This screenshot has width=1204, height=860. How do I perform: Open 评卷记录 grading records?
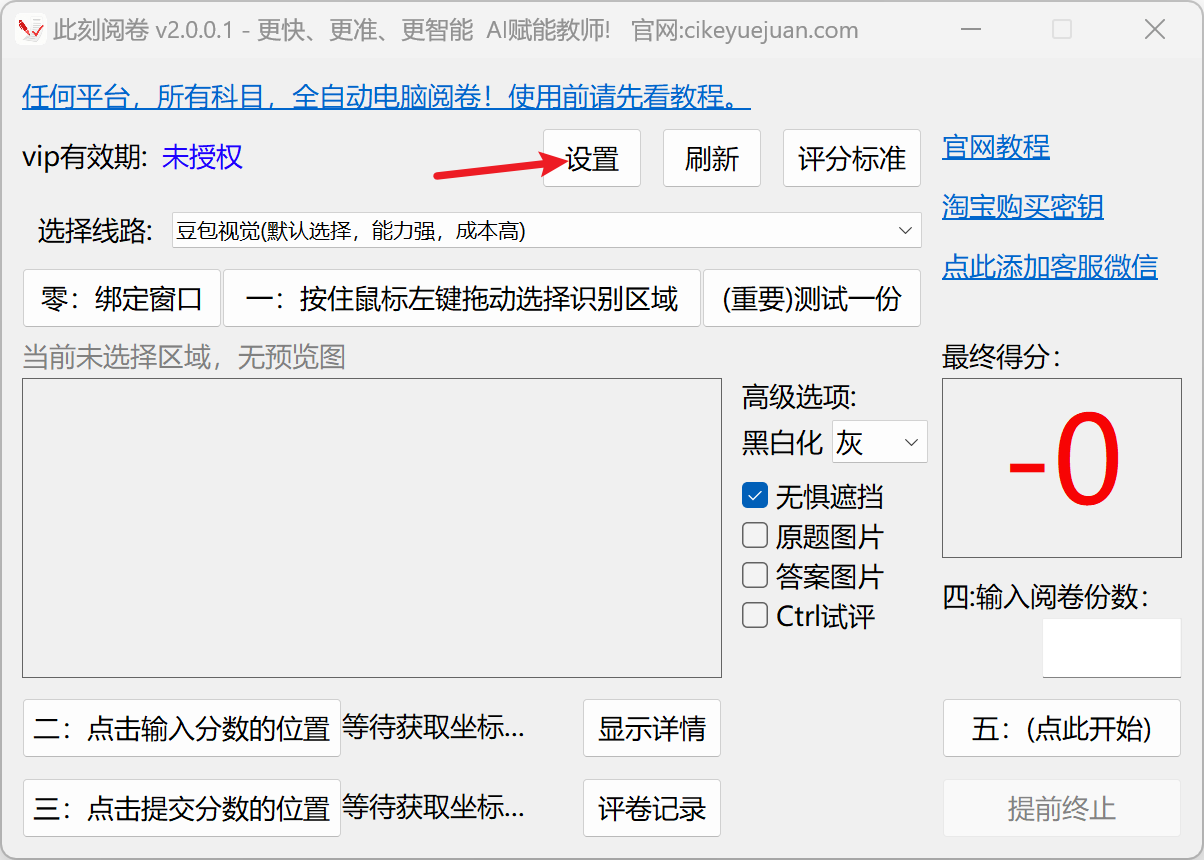tap(651, 808)
